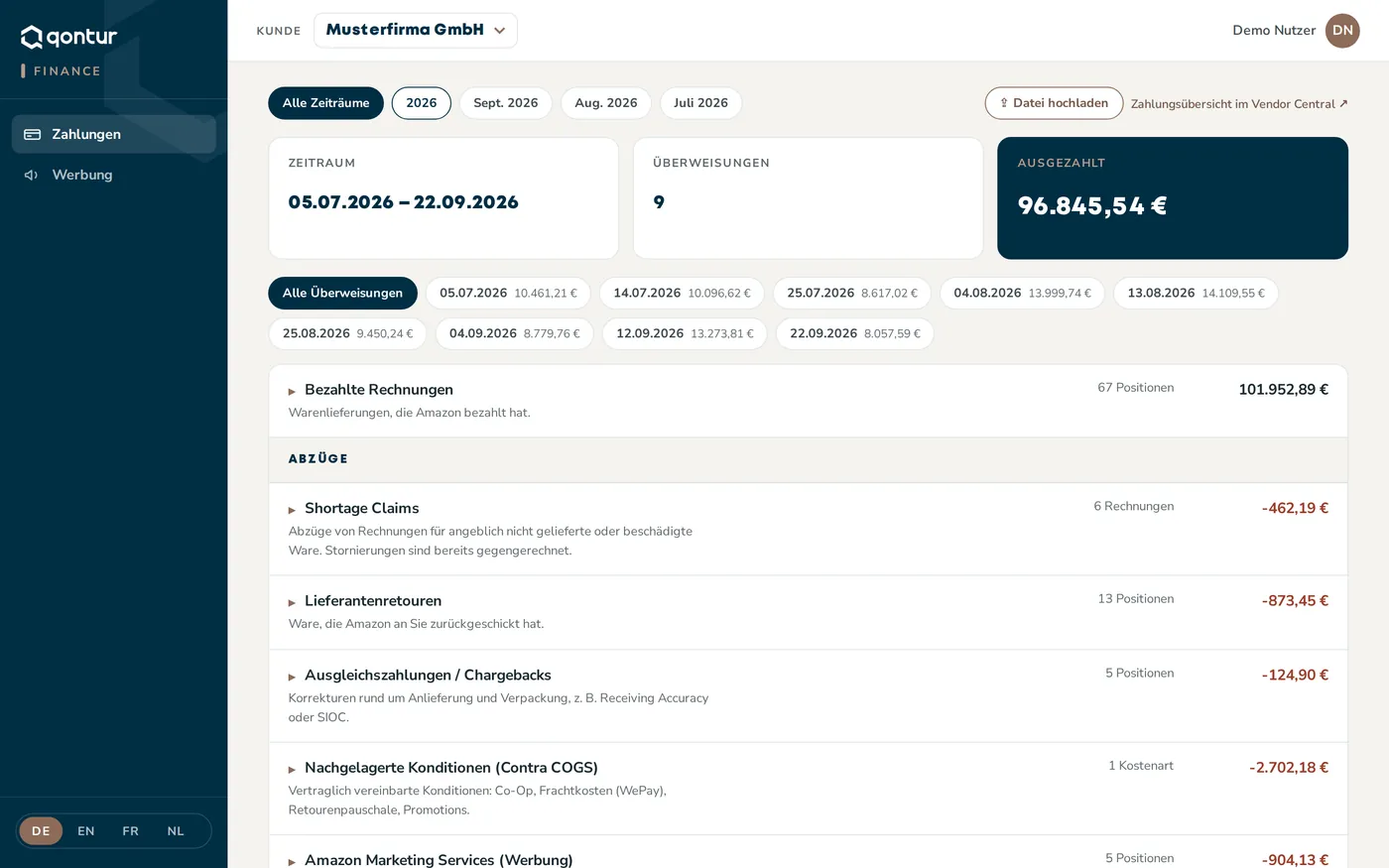Click the Datei hochladen button

click(x=1054, y=103)
